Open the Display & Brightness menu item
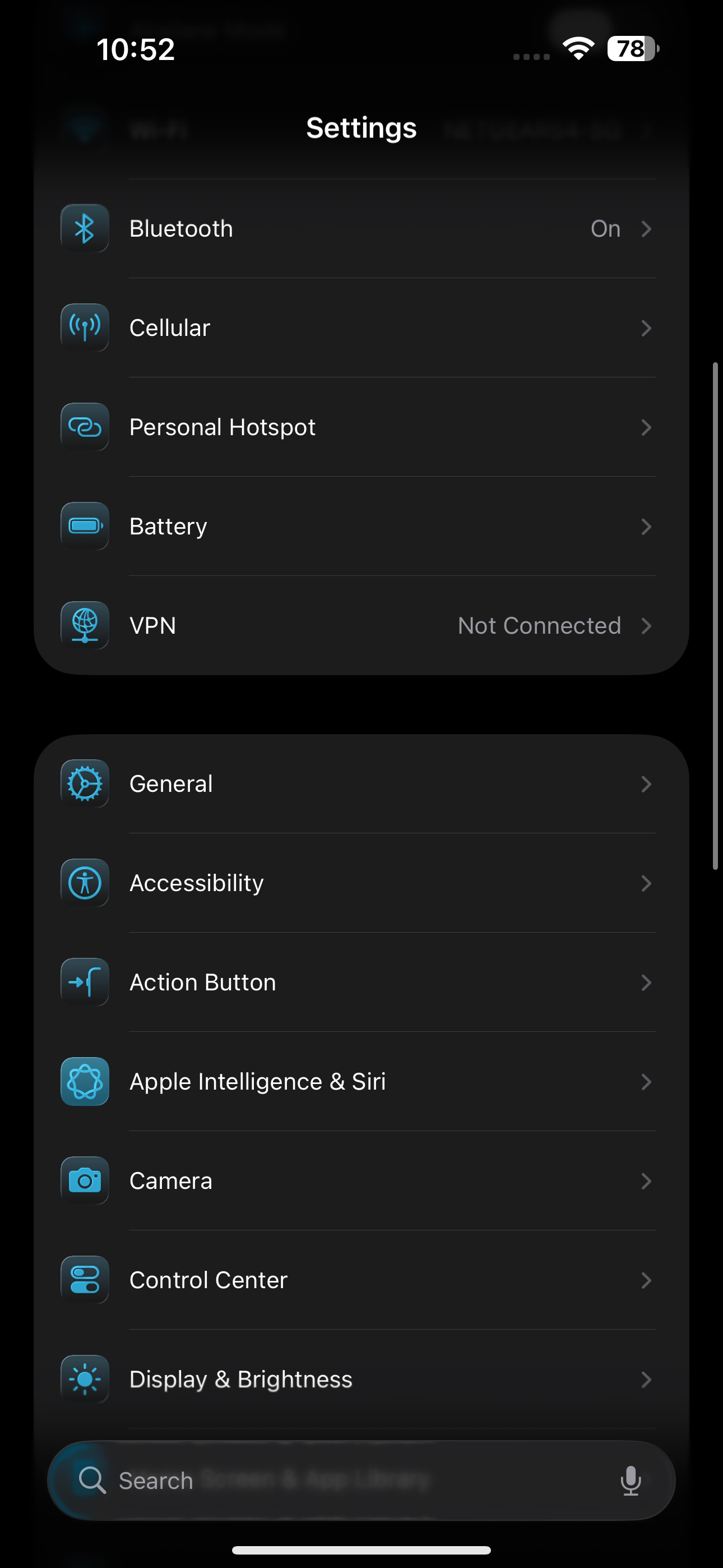This screenshot has width=723, height=1568. click(241, 1380)
